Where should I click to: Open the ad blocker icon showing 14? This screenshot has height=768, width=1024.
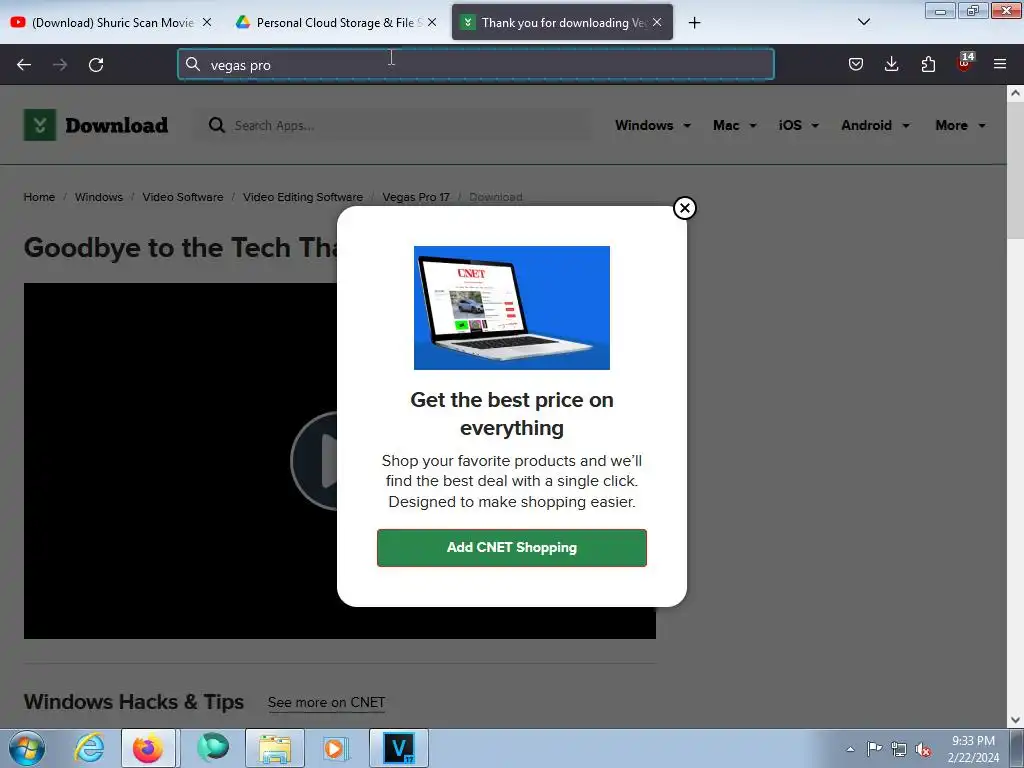965,63
